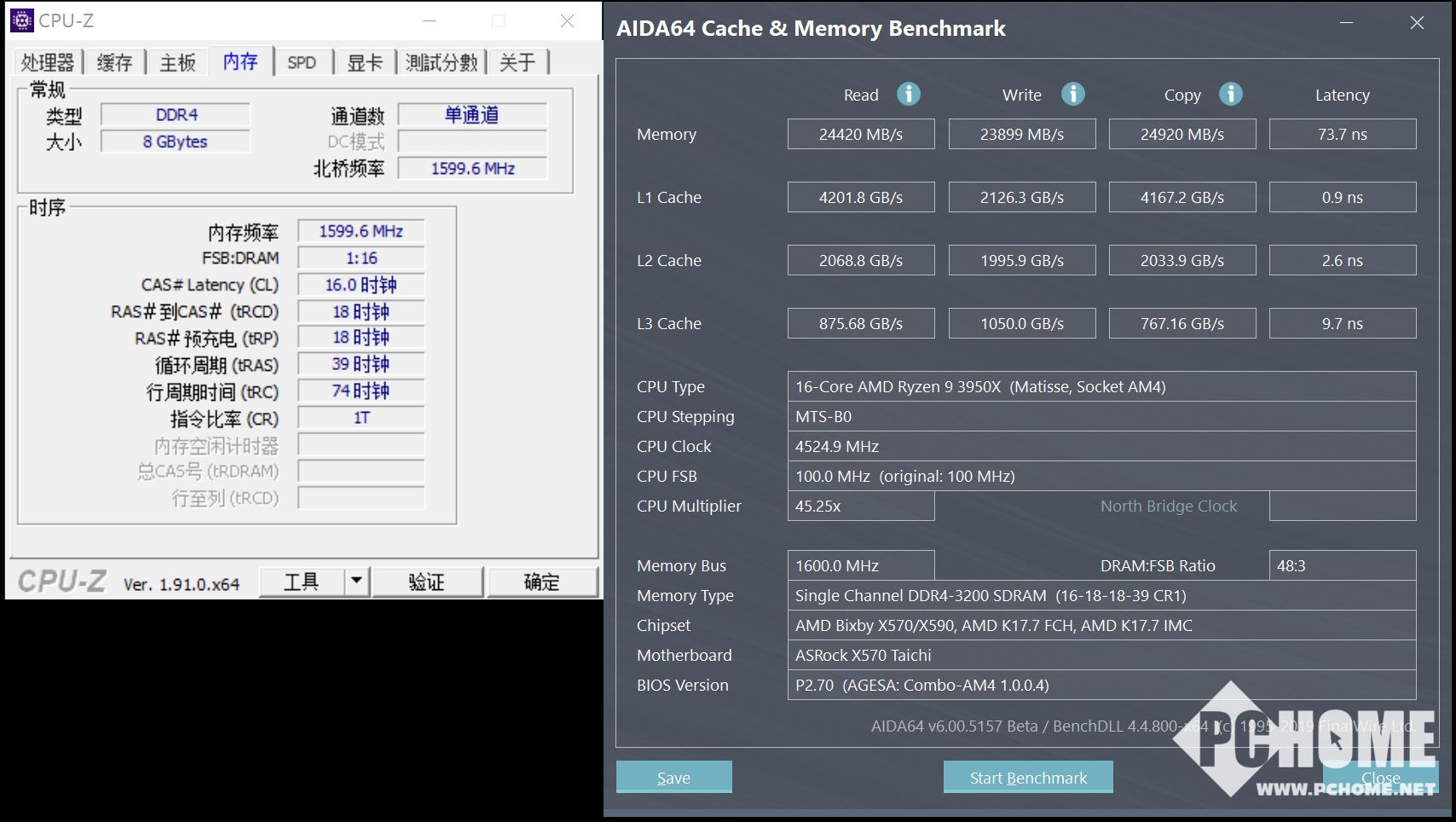Image resolution: width=1456 pixels, height=822 pixels.
Task: Click the 单通道 channel field in CPU-Z
Action: (472, 114)
